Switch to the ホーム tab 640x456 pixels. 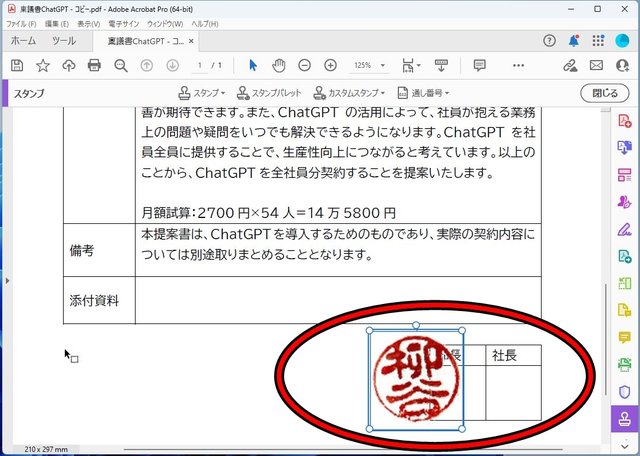[23, 41]
